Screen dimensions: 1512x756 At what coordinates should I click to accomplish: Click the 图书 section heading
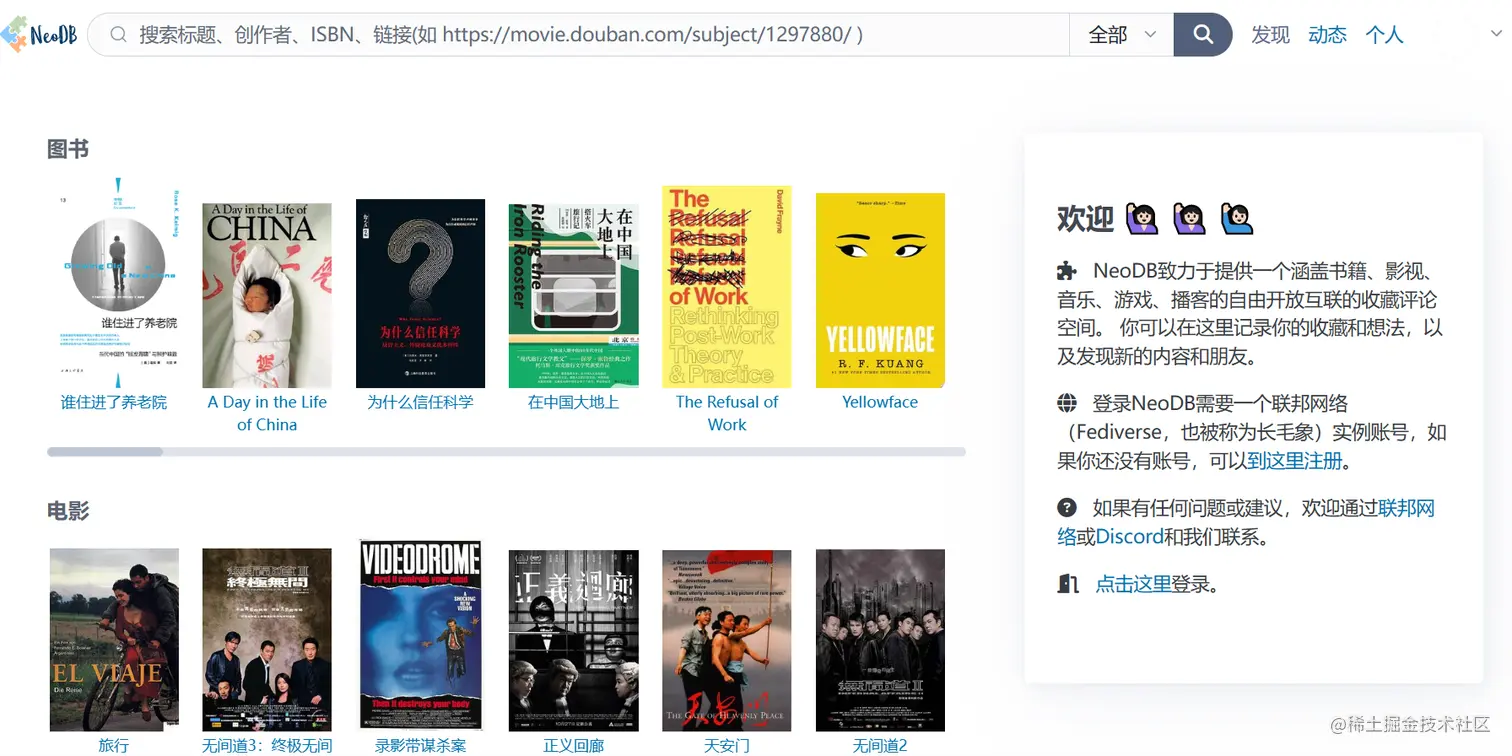pos(68,149)
